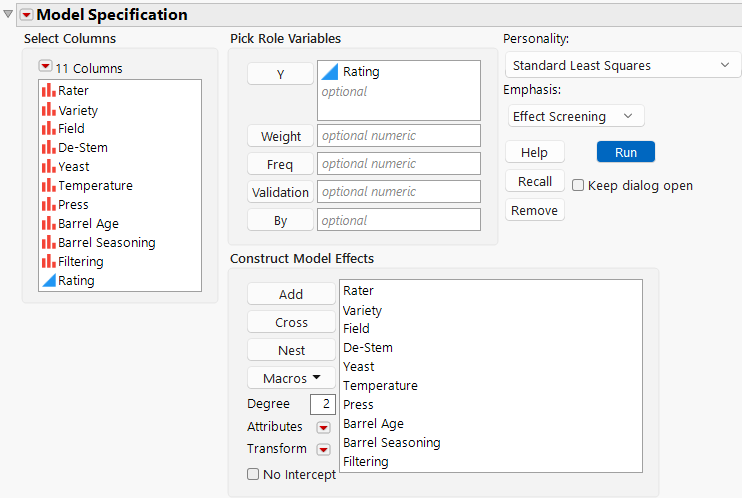Click the nominal icon beside Barrel Seasoning
Screen dimensions: 742x498
(48, 243)
